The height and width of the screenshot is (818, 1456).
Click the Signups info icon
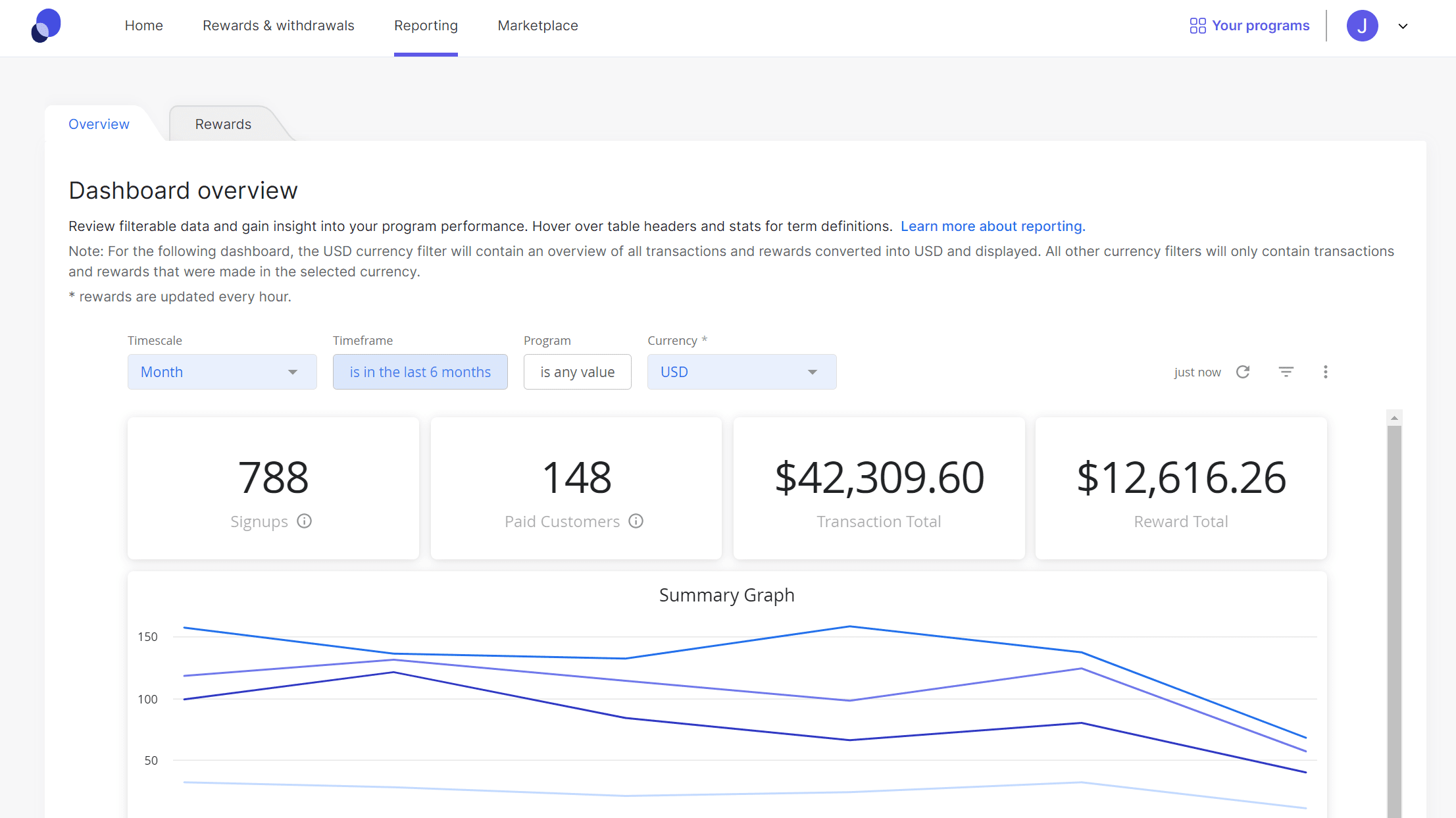[304, 521]
